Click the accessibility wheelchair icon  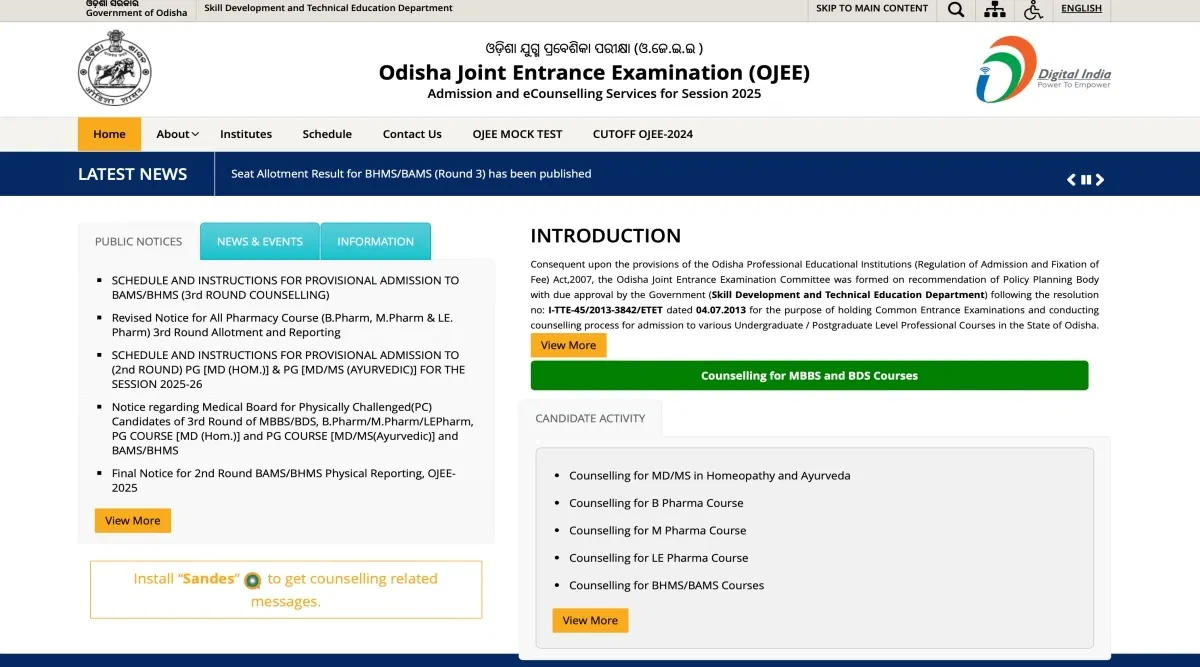(x=1033, y=10)
